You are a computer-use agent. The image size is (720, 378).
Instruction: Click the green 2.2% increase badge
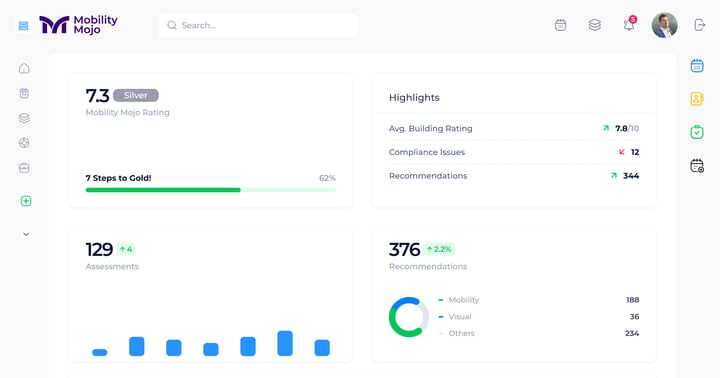(x=439, y=249)
